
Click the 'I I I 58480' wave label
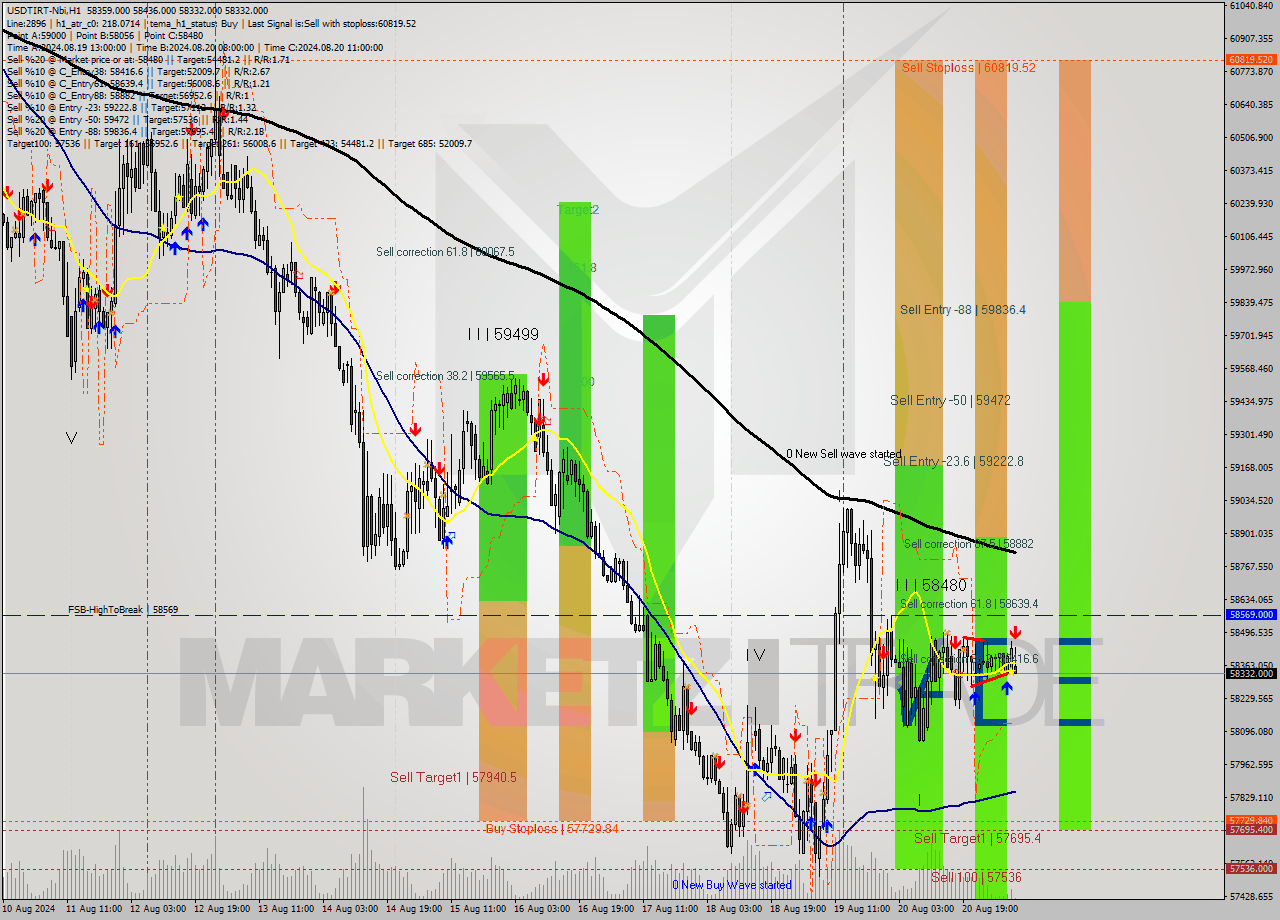[931, 585]
